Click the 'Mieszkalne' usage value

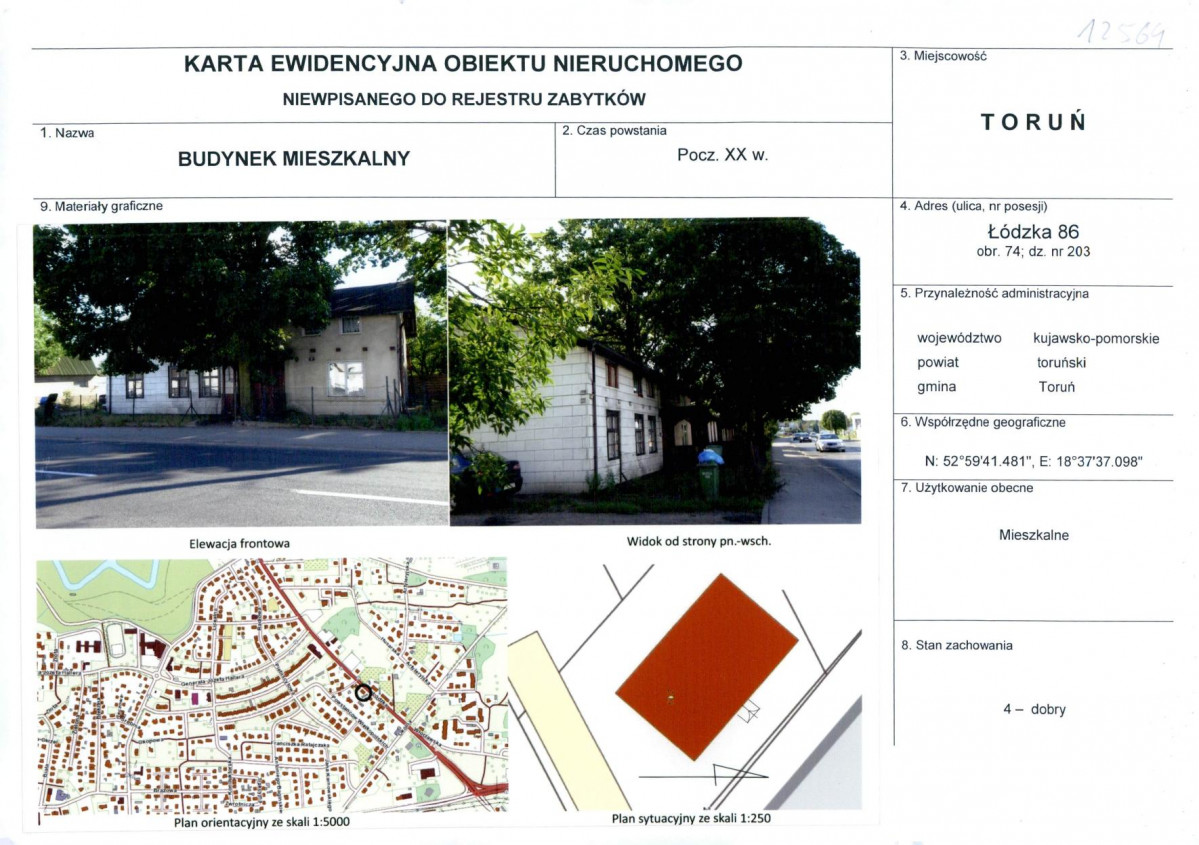point(1034,535)
